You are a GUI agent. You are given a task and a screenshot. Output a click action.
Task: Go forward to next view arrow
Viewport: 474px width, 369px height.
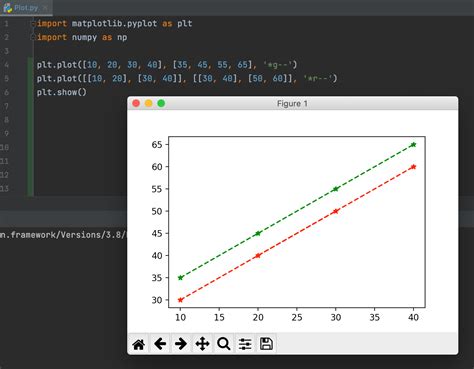tap(181, 344)
